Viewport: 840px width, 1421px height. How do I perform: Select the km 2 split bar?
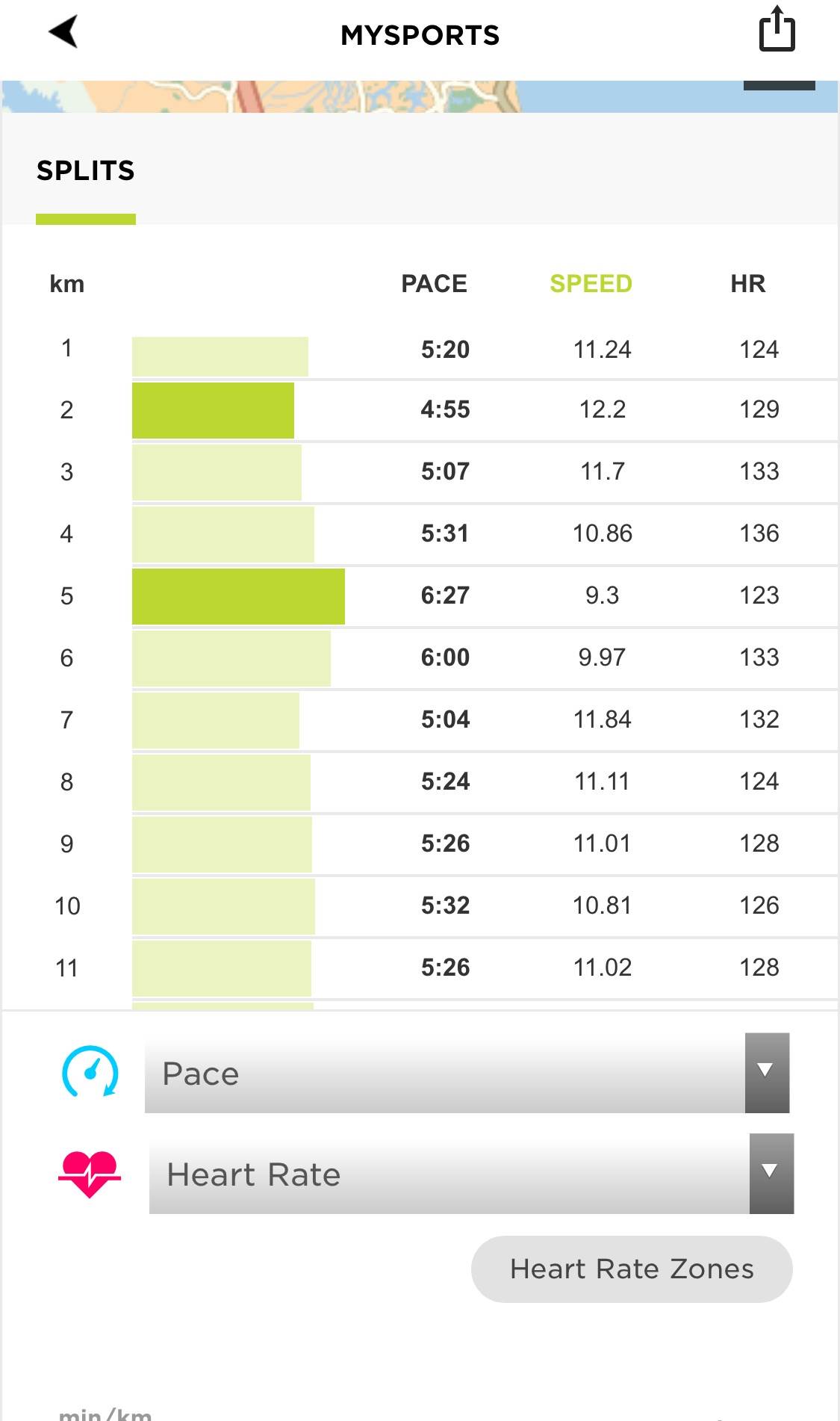click(213, 410)
